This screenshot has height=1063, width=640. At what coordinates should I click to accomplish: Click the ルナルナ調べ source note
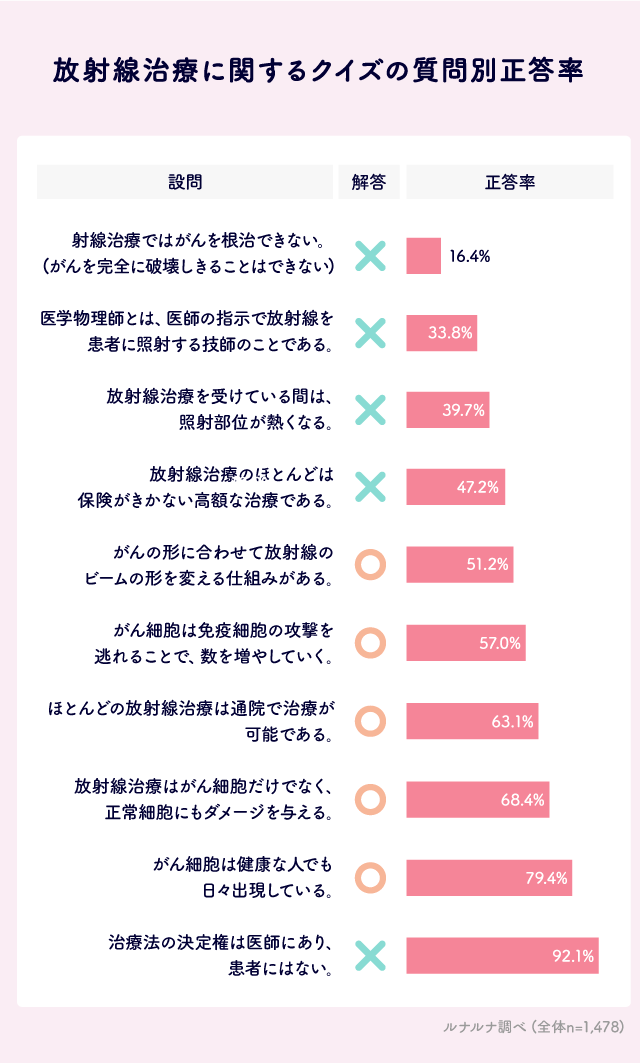point(533,1026)
